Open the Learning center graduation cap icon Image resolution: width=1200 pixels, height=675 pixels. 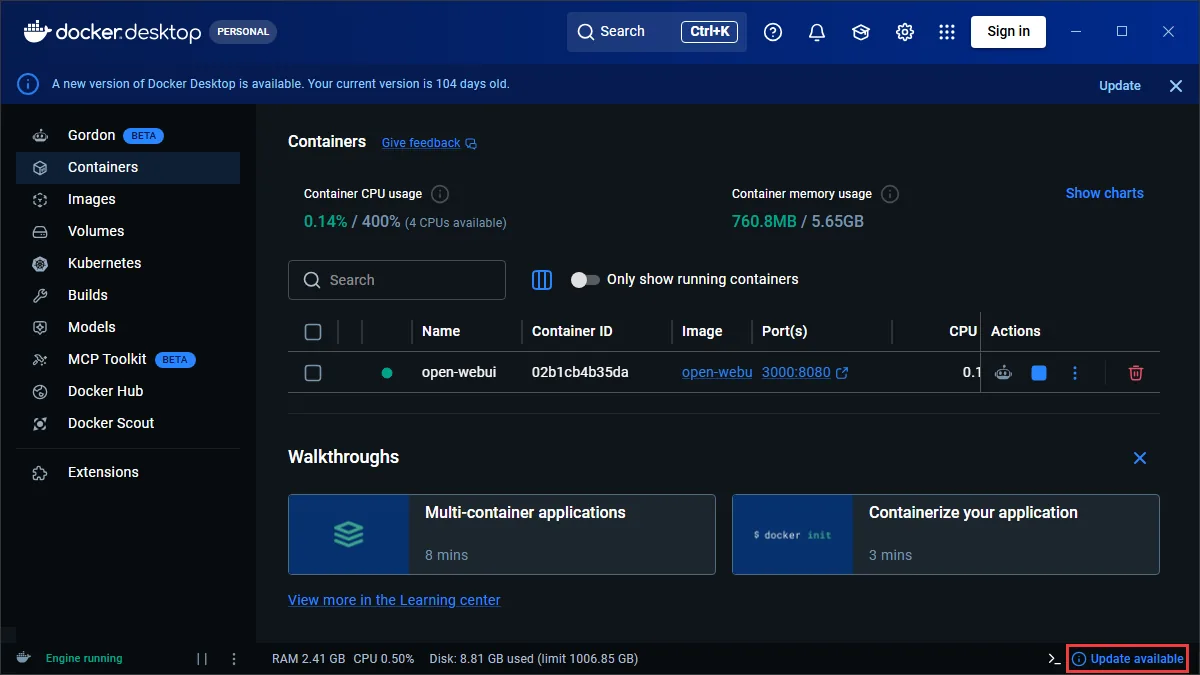point(861,32)
